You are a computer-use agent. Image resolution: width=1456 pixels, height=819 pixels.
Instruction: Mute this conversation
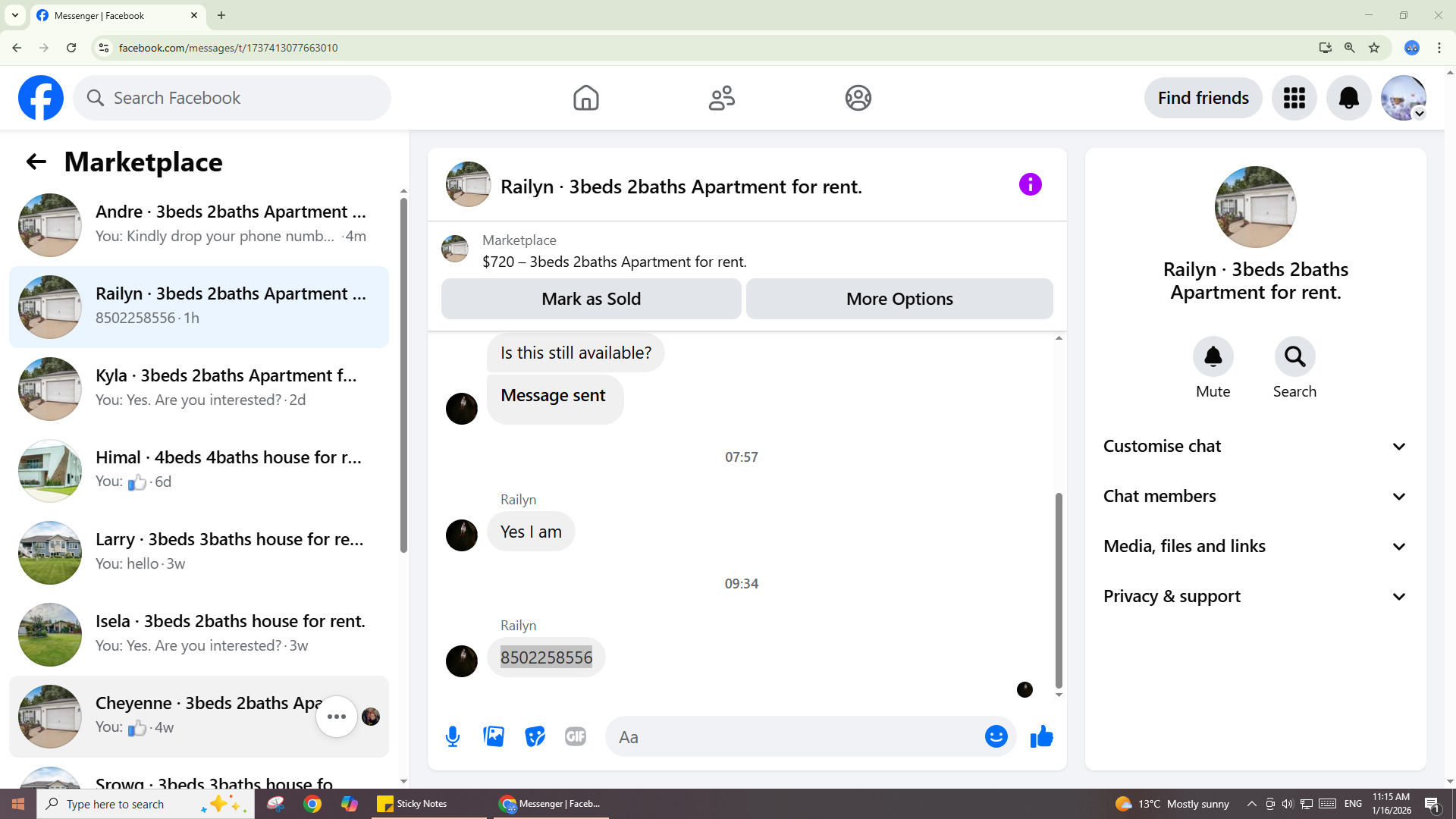pyautogui.click(x=1213, y=356)
